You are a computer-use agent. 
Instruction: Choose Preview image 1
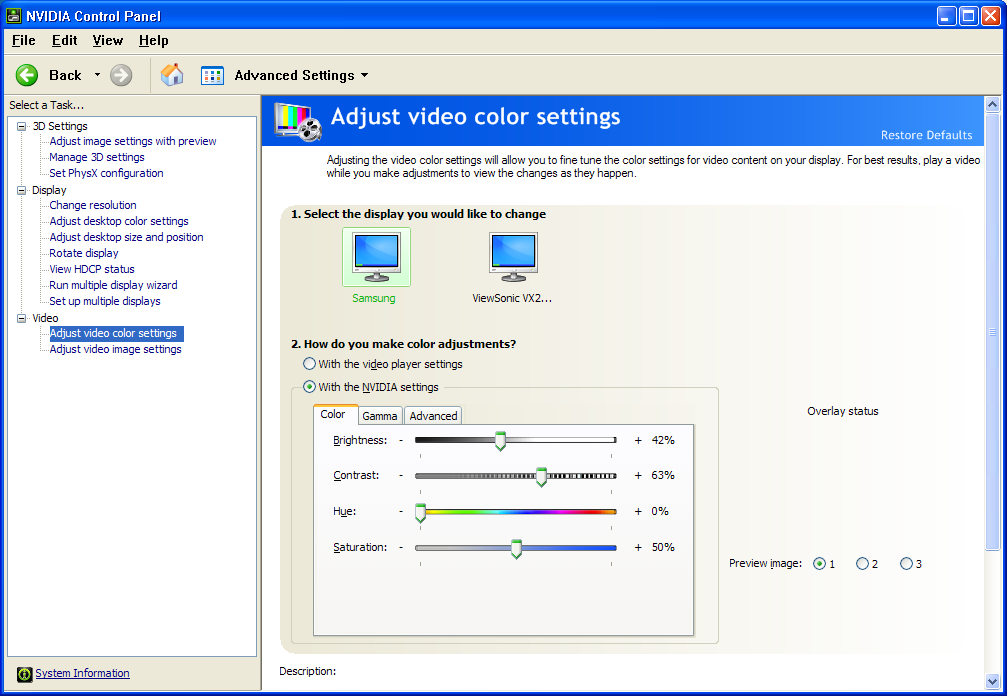pyautogui.click(x=819, y=564)
